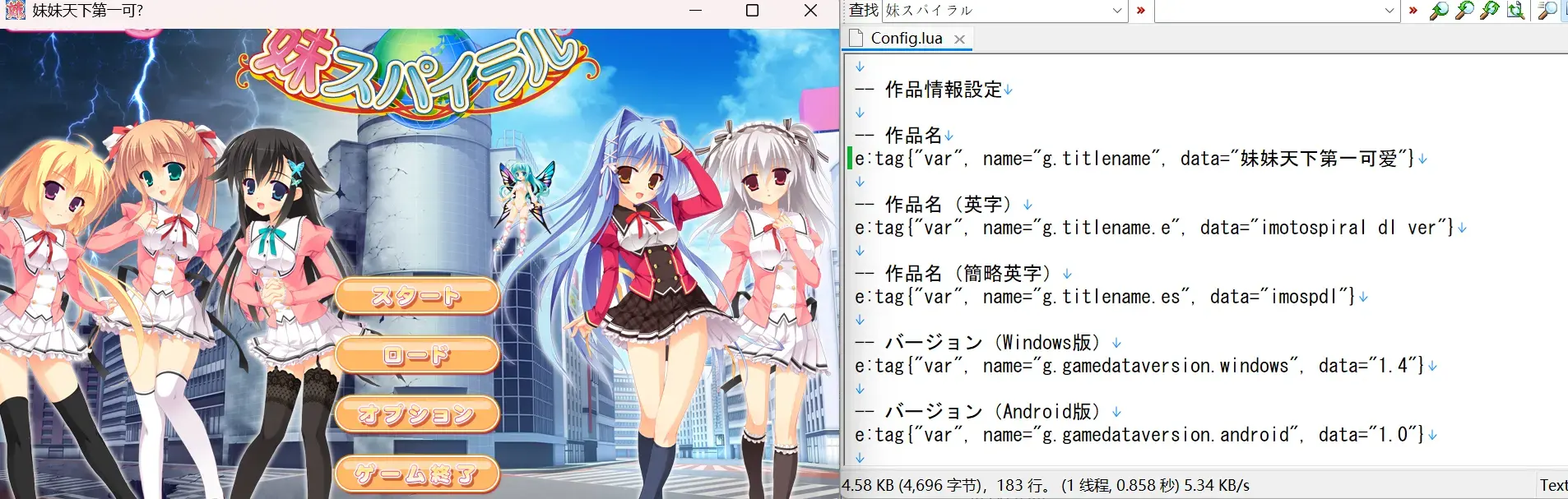Click the comment '-- バージョン（Android版）'
Viewport: 1568px width, 499px height.
tap(981, 412)
